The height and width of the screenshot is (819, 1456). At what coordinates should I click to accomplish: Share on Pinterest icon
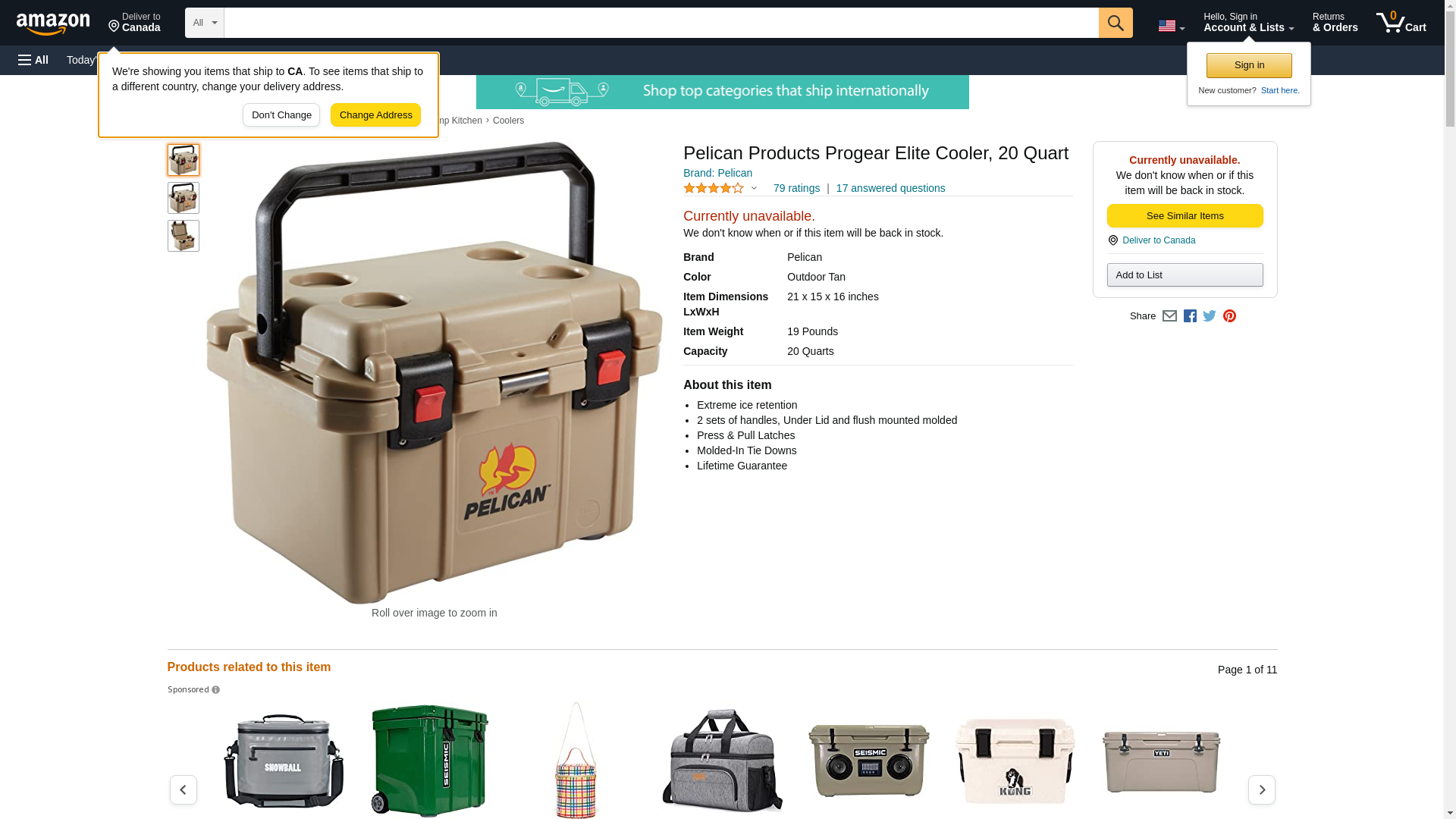(1229, 316)
